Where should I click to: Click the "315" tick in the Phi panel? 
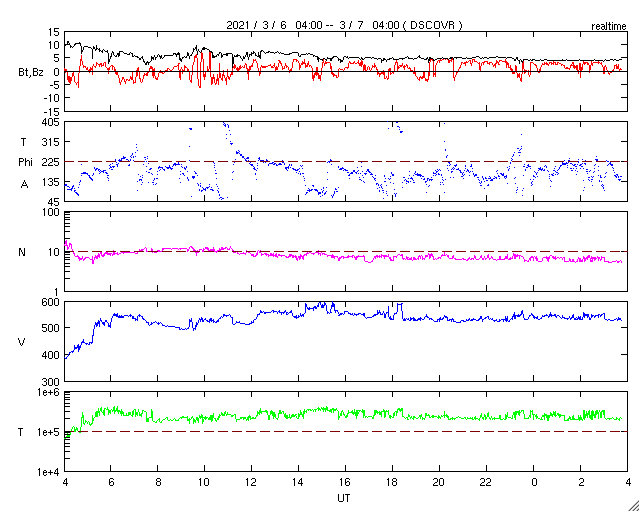pyautogui.click(x=53, y=142)
